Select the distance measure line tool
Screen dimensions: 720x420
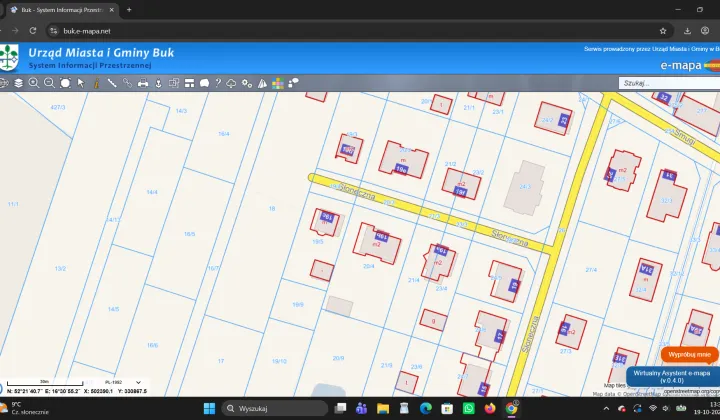pos(112,83)
